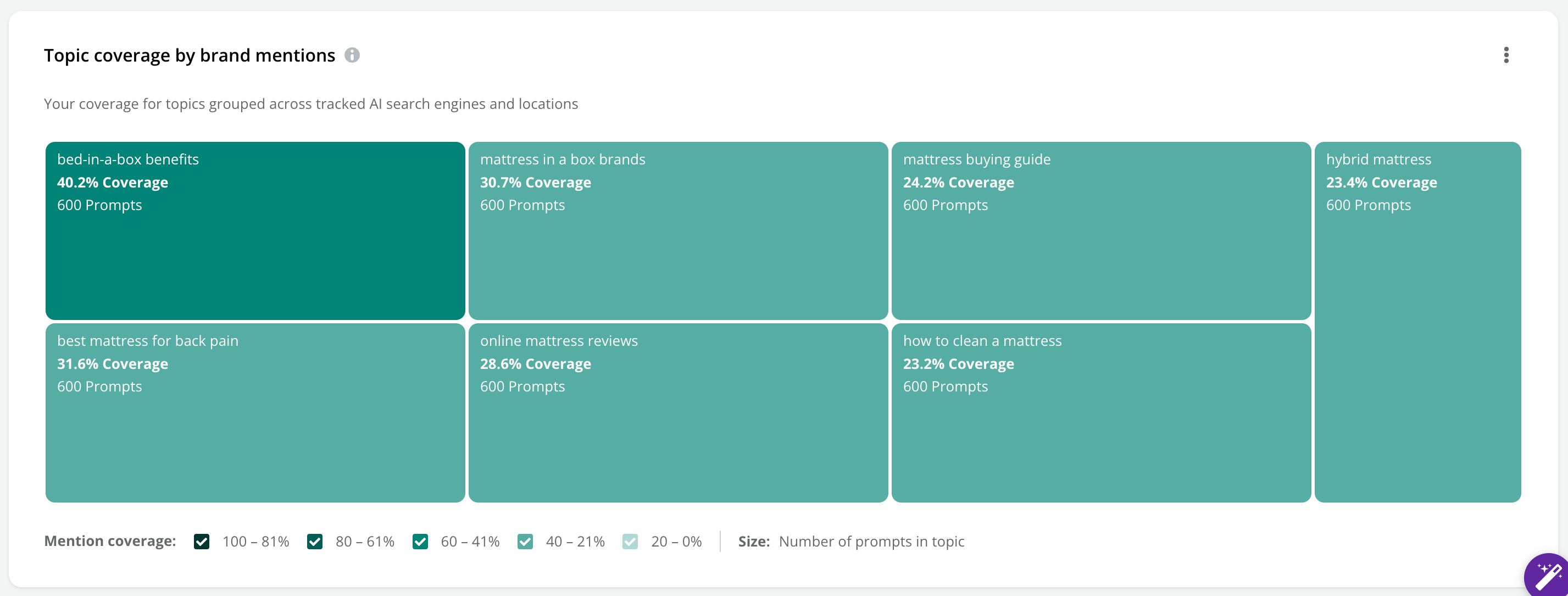The width and height of the screenshot is (1568, 596).
Task: Open the hybrid mattress topic tile
Action: pos(1417,322)
